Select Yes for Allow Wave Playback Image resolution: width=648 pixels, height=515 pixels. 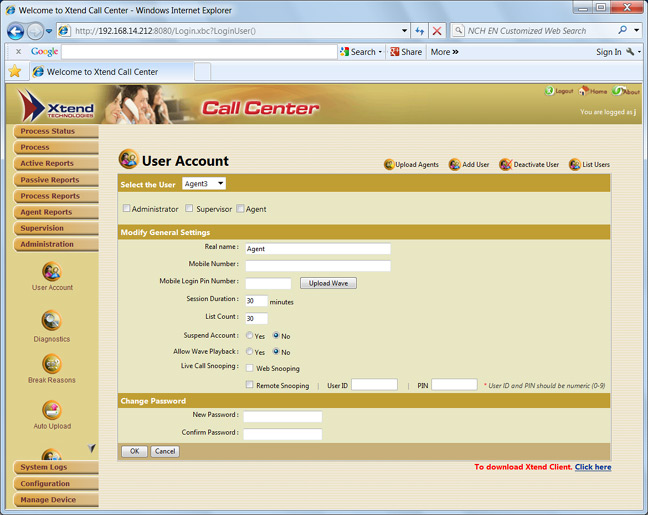point(249,351)
